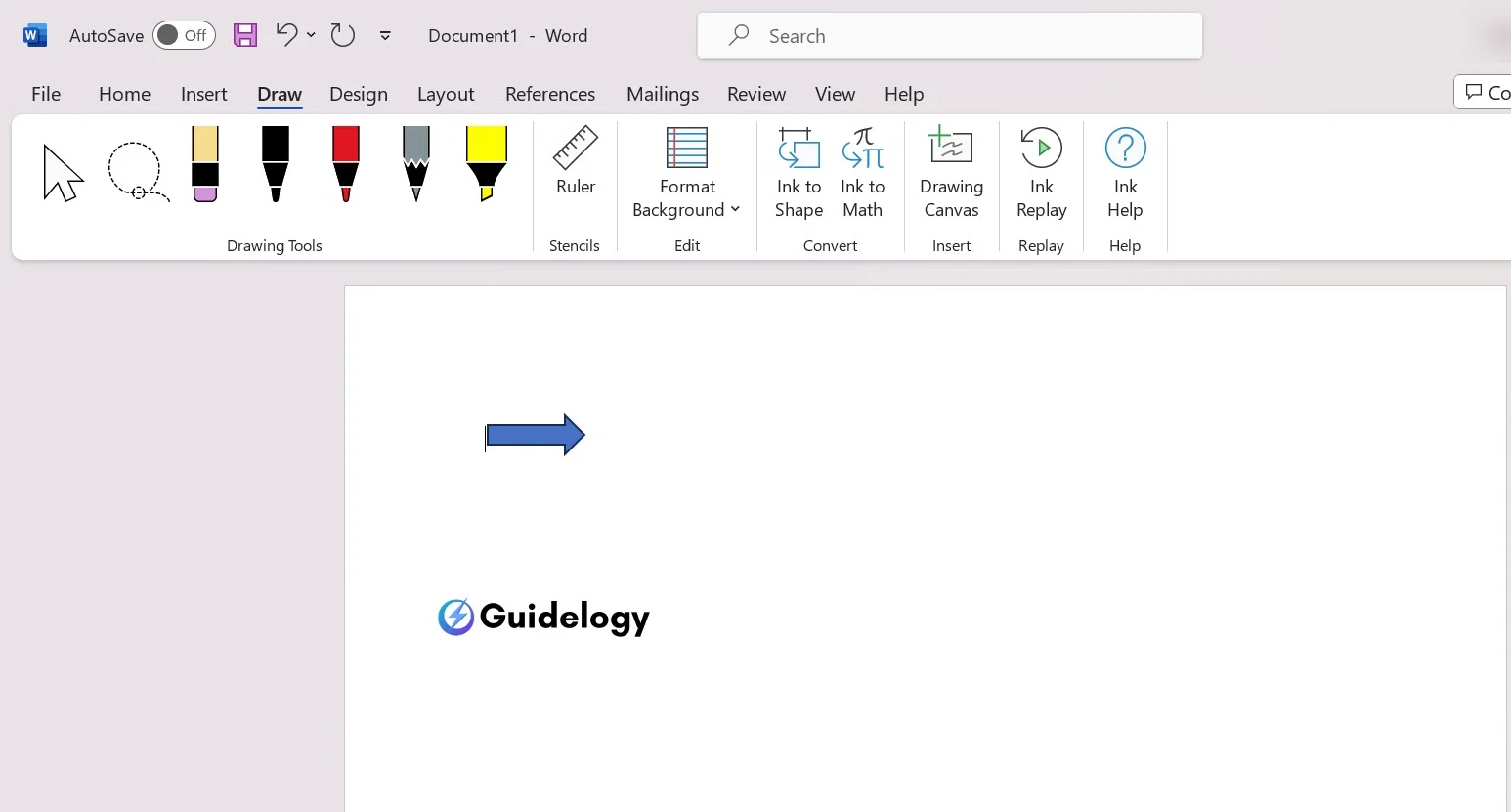Image resolution: width=1511 pixels, height=812 pixels.
Task: Undo the last action
Action: [x=286, y=35]
